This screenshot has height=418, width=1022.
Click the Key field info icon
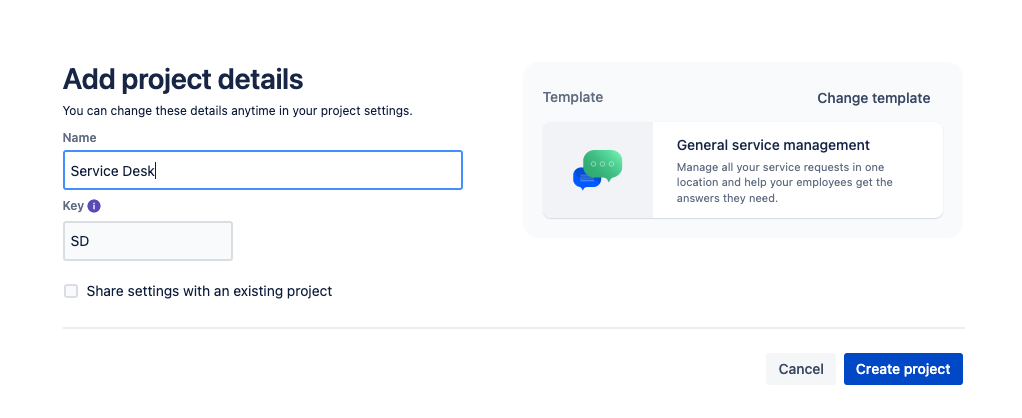coord(94,206)
